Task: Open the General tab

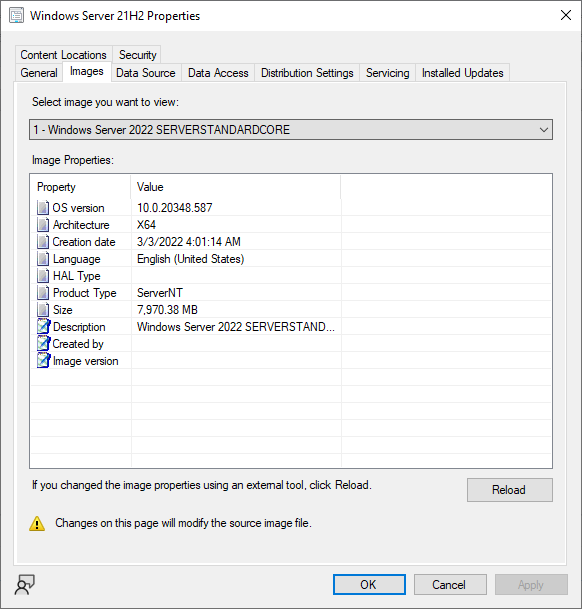Action: click(x=39, y=73)
